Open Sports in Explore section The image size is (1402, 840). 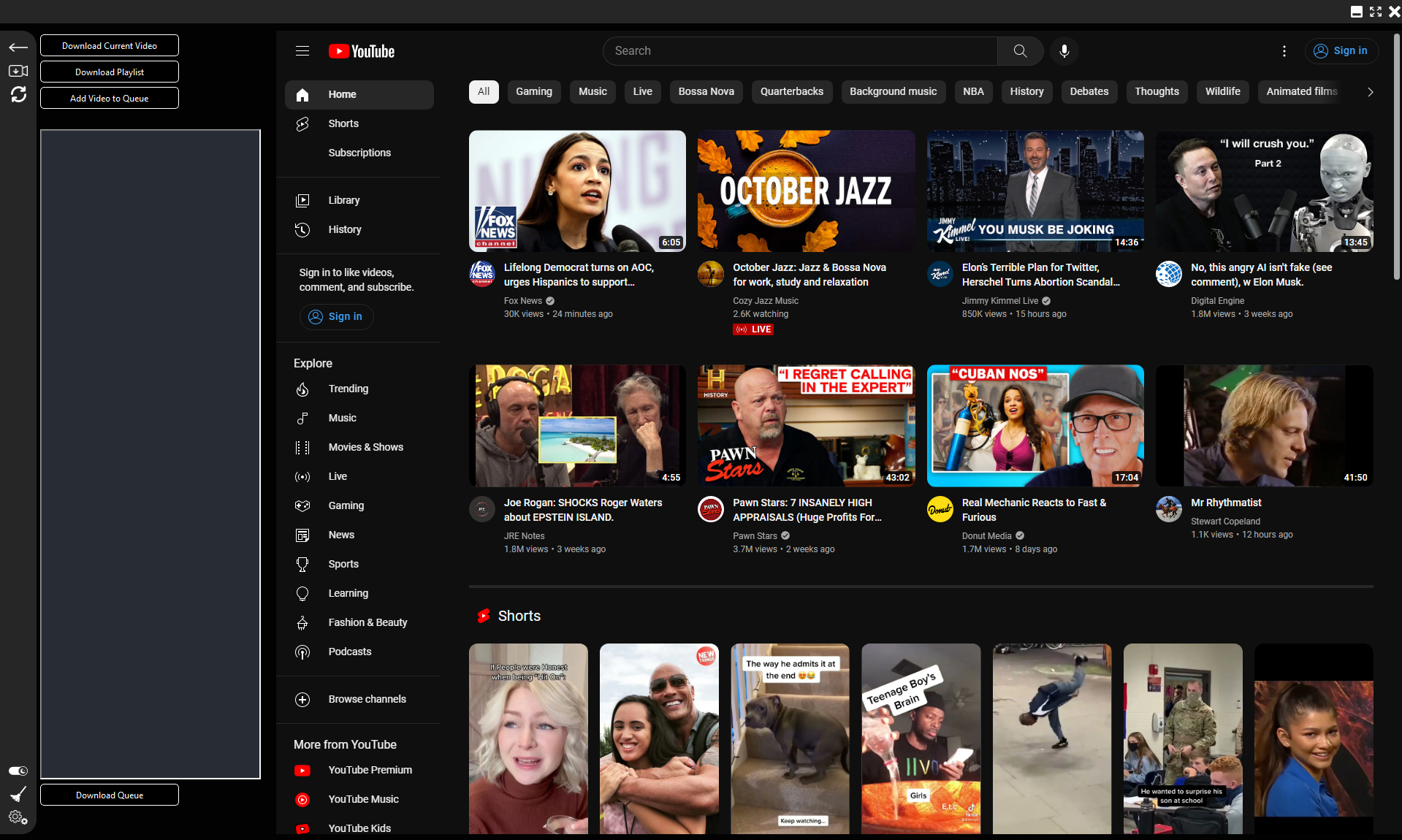(x=359, y=564)
